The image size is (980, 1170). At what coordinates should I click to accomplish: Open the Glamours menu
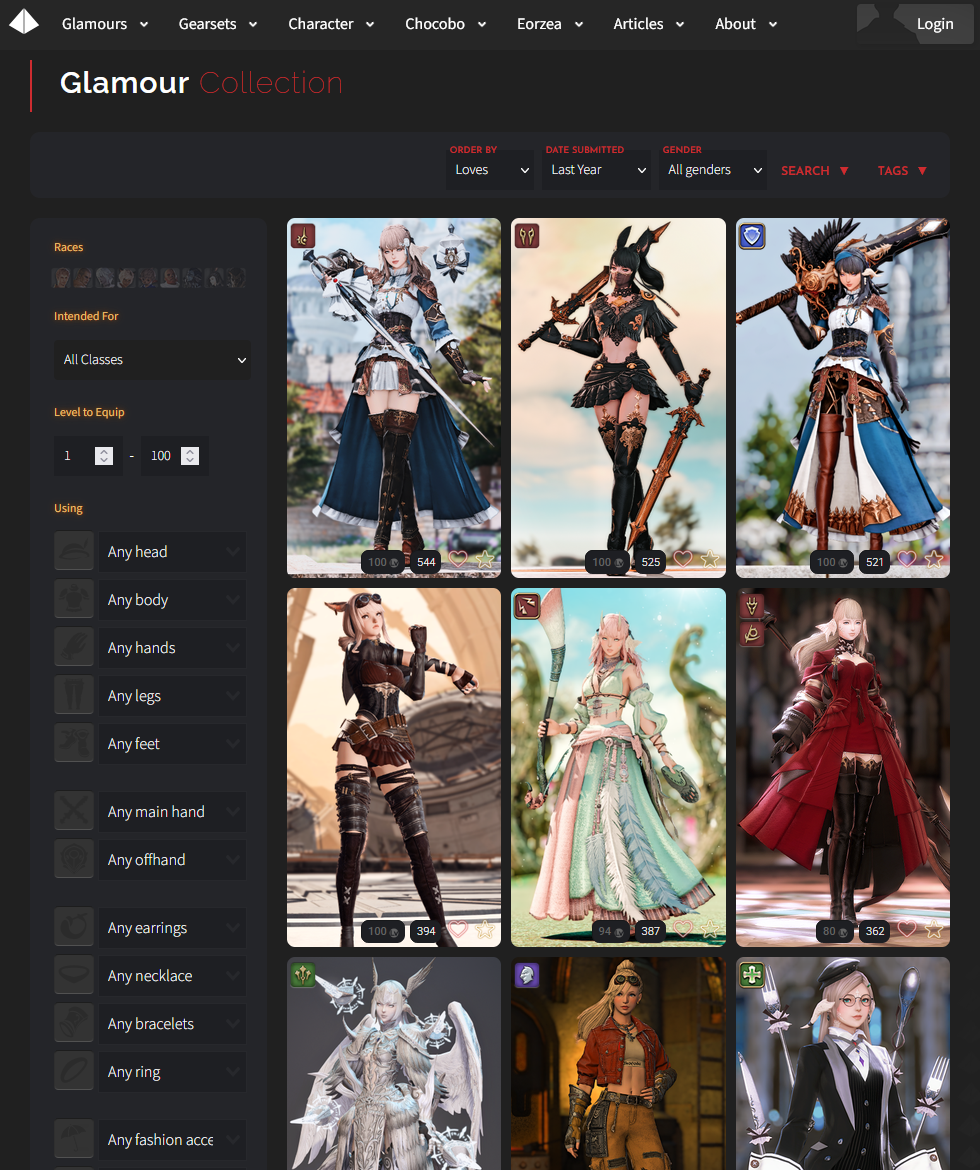click(104, 24)
